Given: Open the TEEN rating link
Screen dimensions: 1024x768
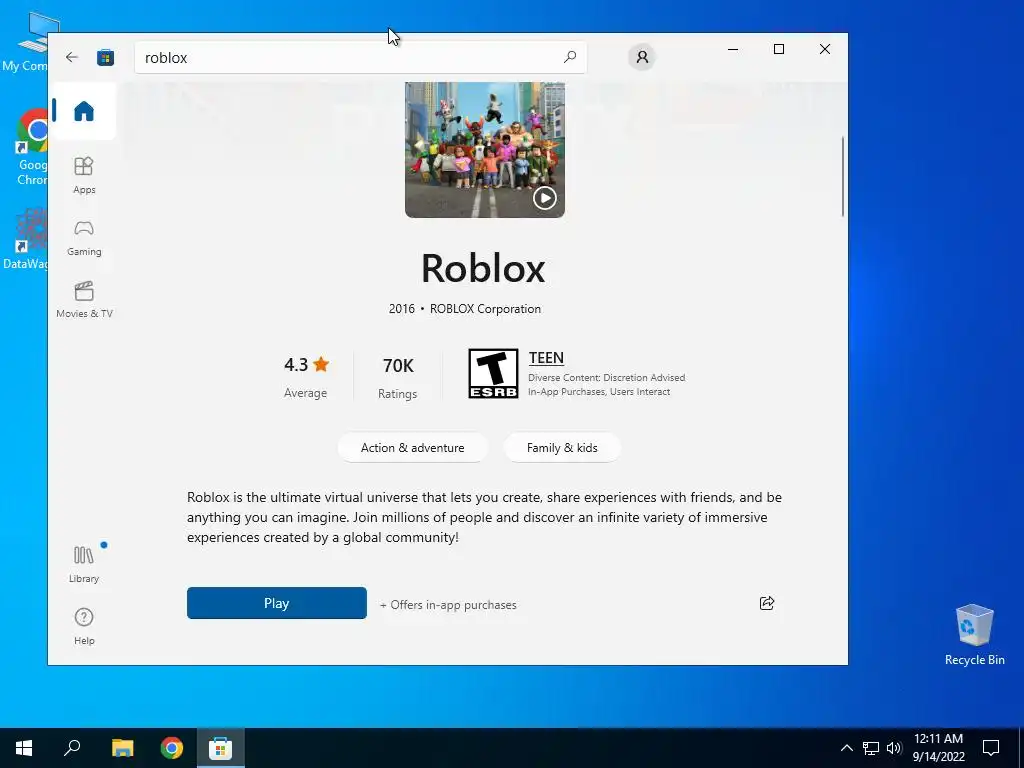Looking at the screenshot, I should click(546, 358).
